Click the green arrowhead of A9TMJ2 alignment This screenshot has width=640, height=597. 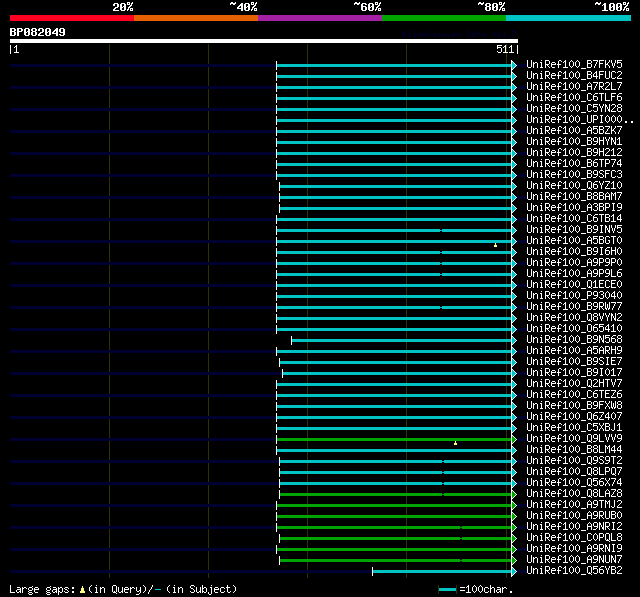click(x=514, y=505)
